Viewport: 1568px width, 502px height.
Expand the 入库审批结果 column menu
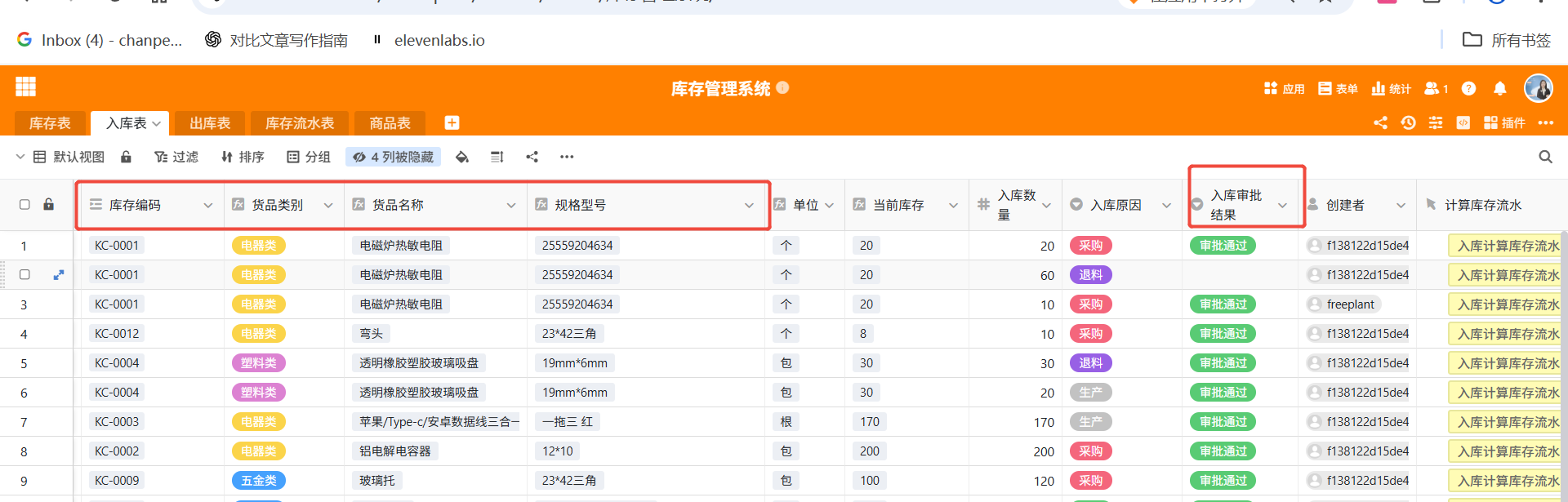[x=1282, y=206]
